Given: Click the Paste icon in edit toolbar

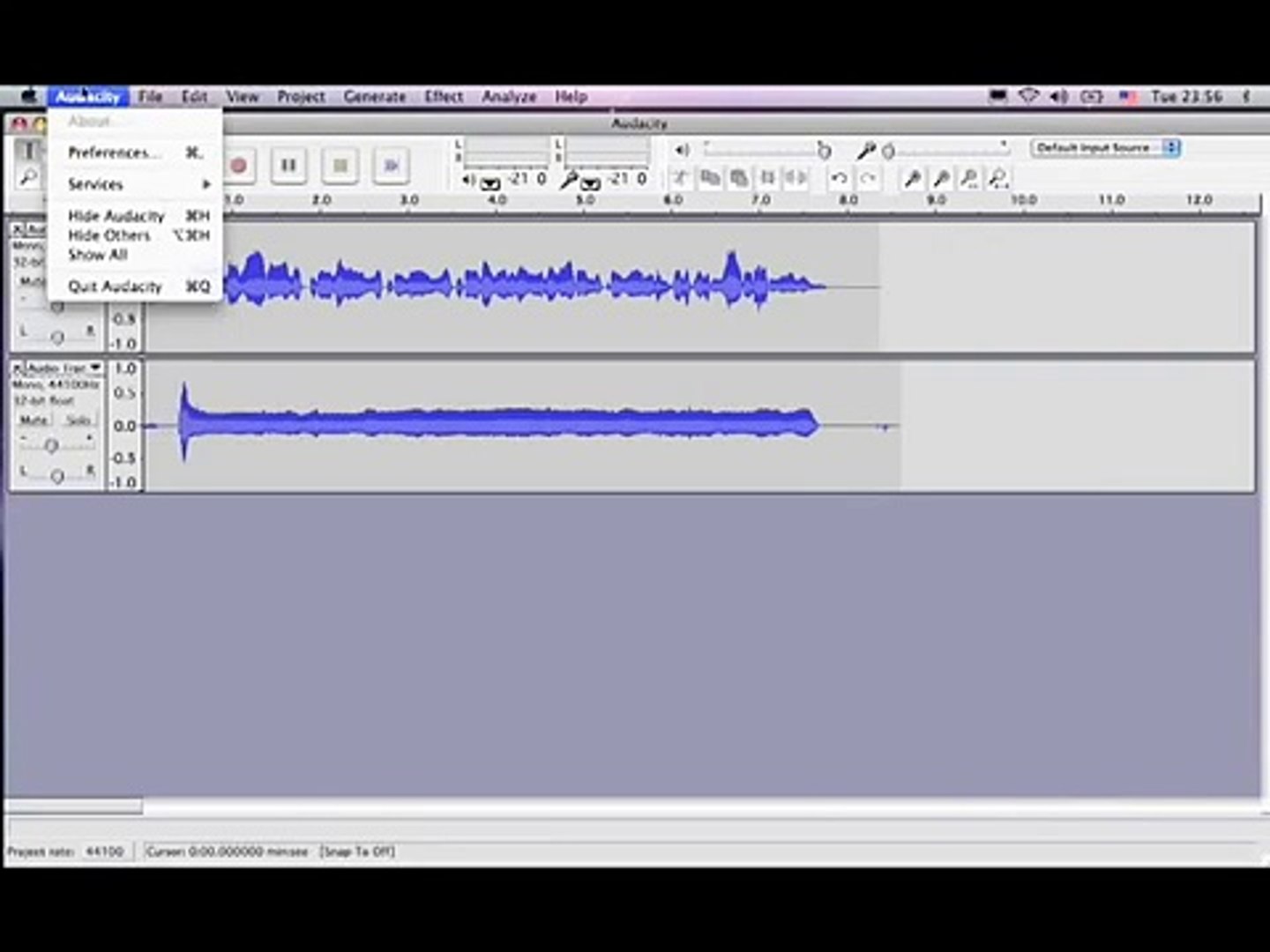Looking at the screenshot, I should click(x=739, y=178).
